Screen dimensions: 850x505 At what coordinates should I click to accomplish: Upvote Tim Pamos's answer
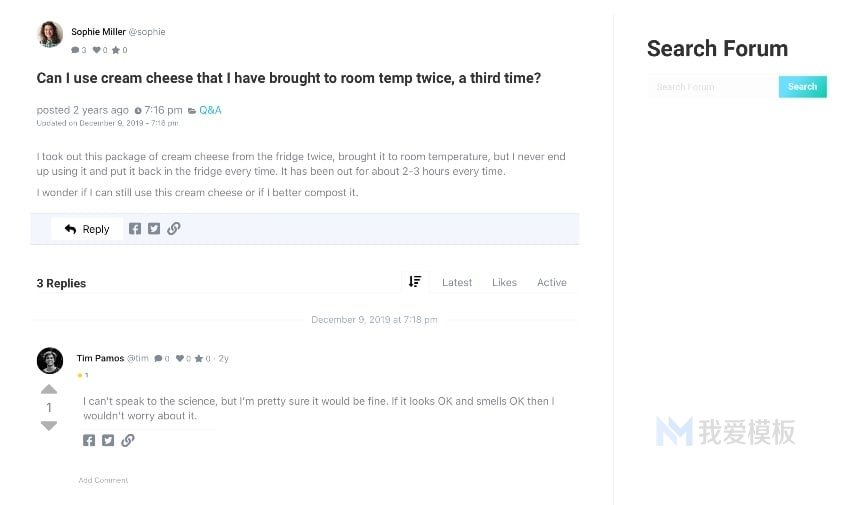click(49, 389)
